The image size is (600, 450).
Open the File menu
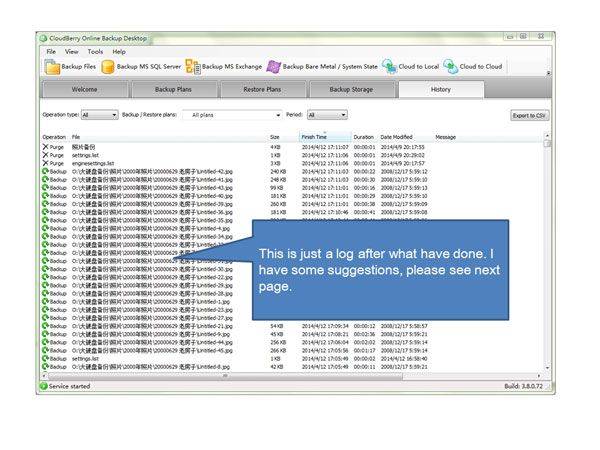tap(51, 52)
